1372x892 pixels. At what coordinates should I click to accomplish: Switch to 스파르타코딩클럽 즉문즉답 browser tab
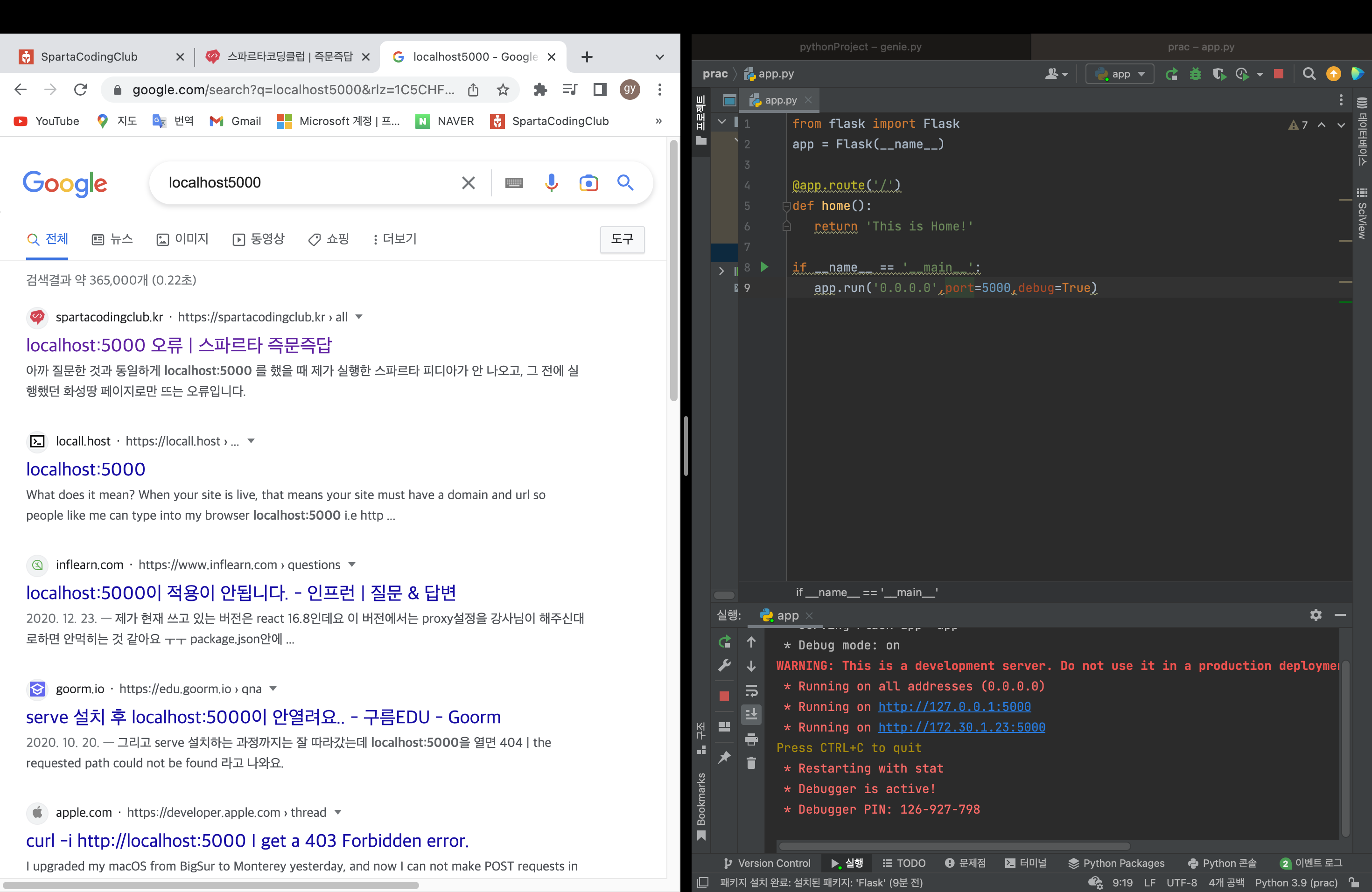coord(287,57)
